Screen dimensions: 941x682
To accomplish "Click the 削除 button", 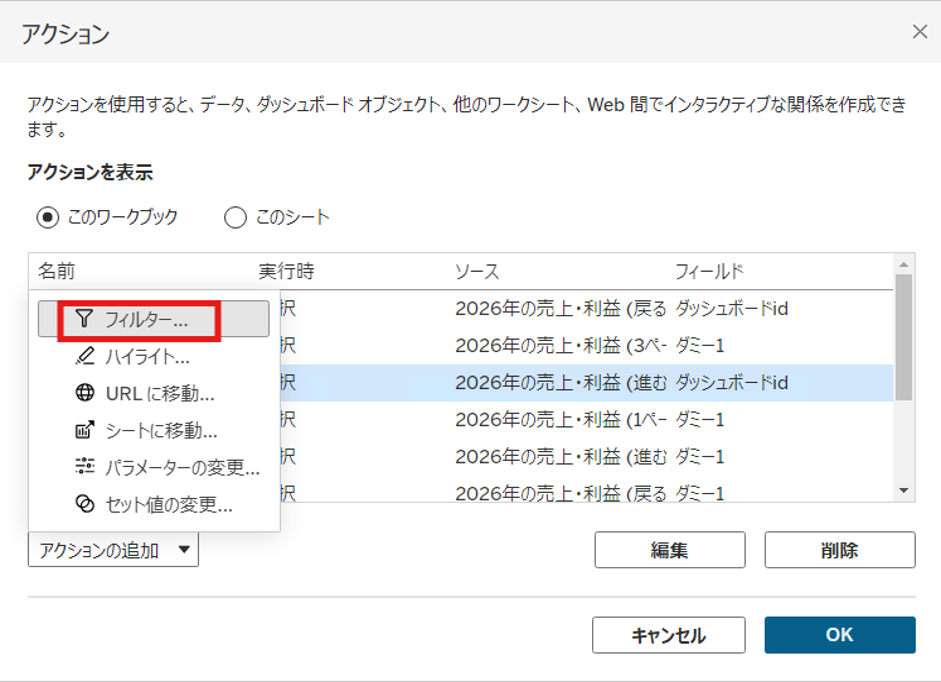I will click(x=840, y=550).
